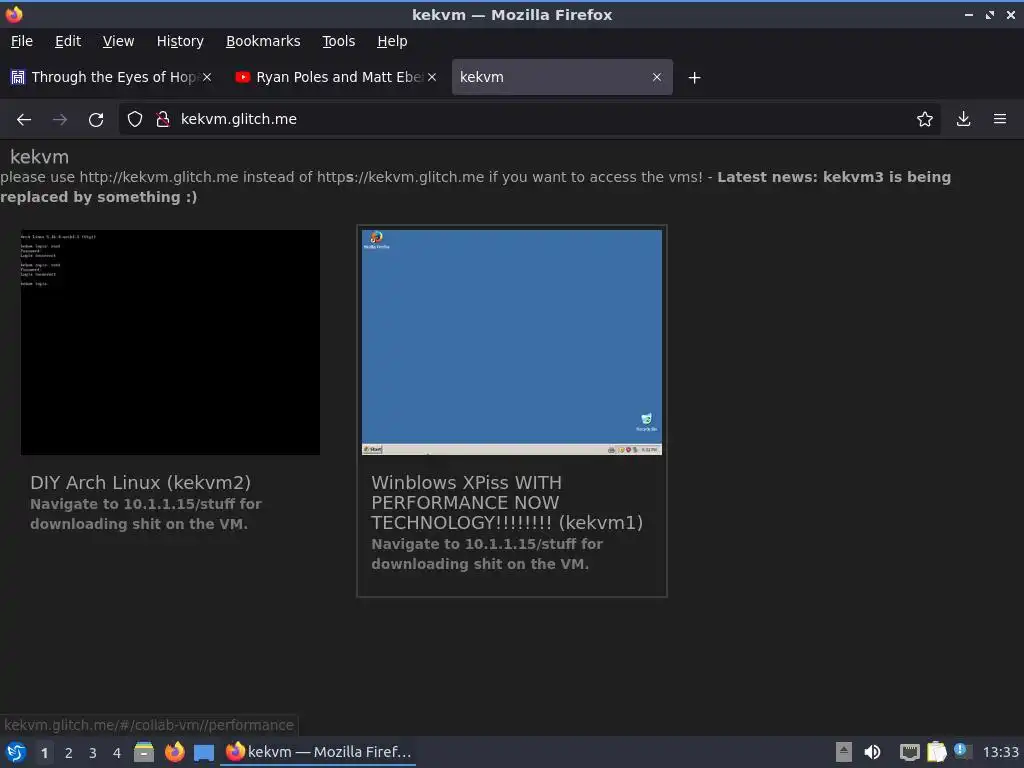The width and height of the screenshot is (1024, 768).
Task: Switch to workspace 2
Action: click(x=69, y=753)
